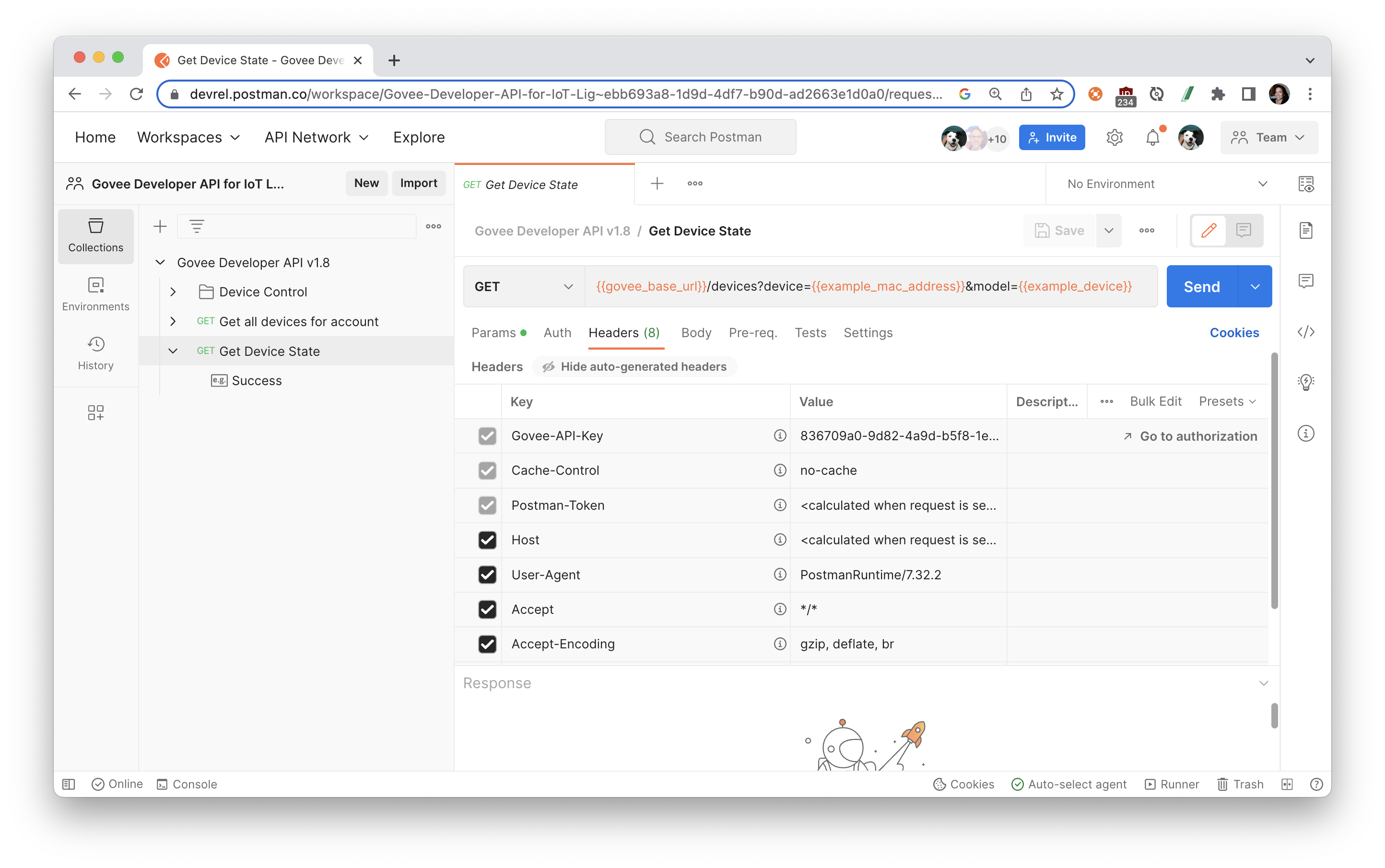This screenshot has height=868, width=1385.
Task: Collapse the Govee Developer API v1.8 collection
Action: tap(160, 262)
